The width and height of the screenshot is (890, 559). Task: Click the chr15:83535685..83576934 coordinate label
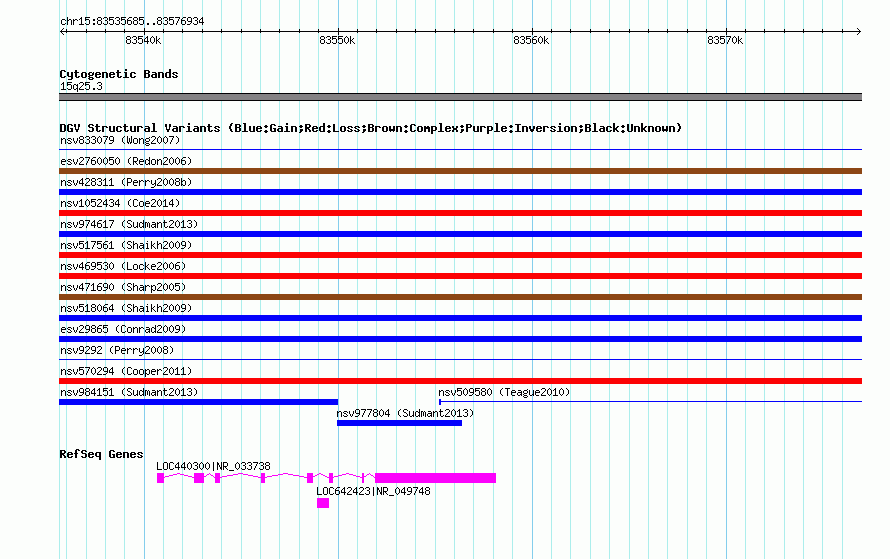coord(132,21)
